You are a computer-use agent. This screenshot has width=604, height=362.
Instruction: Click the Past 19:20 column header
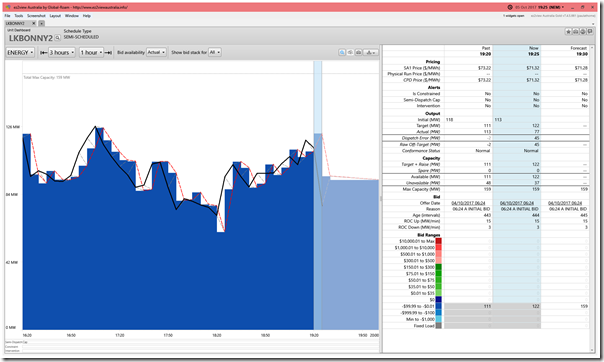pos(468,51)
